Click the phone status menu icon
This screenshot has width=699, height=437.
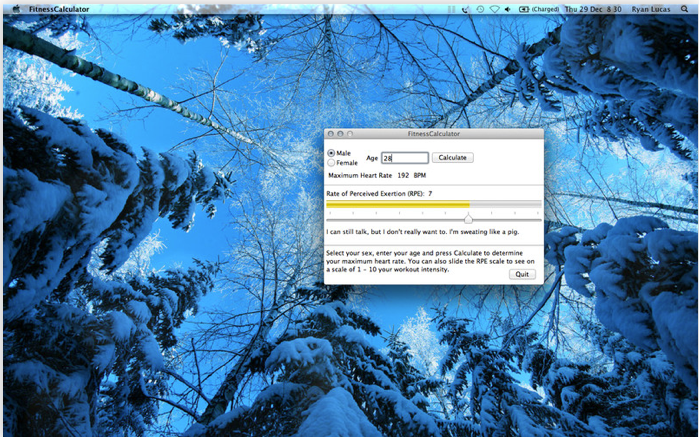[465, 9]
